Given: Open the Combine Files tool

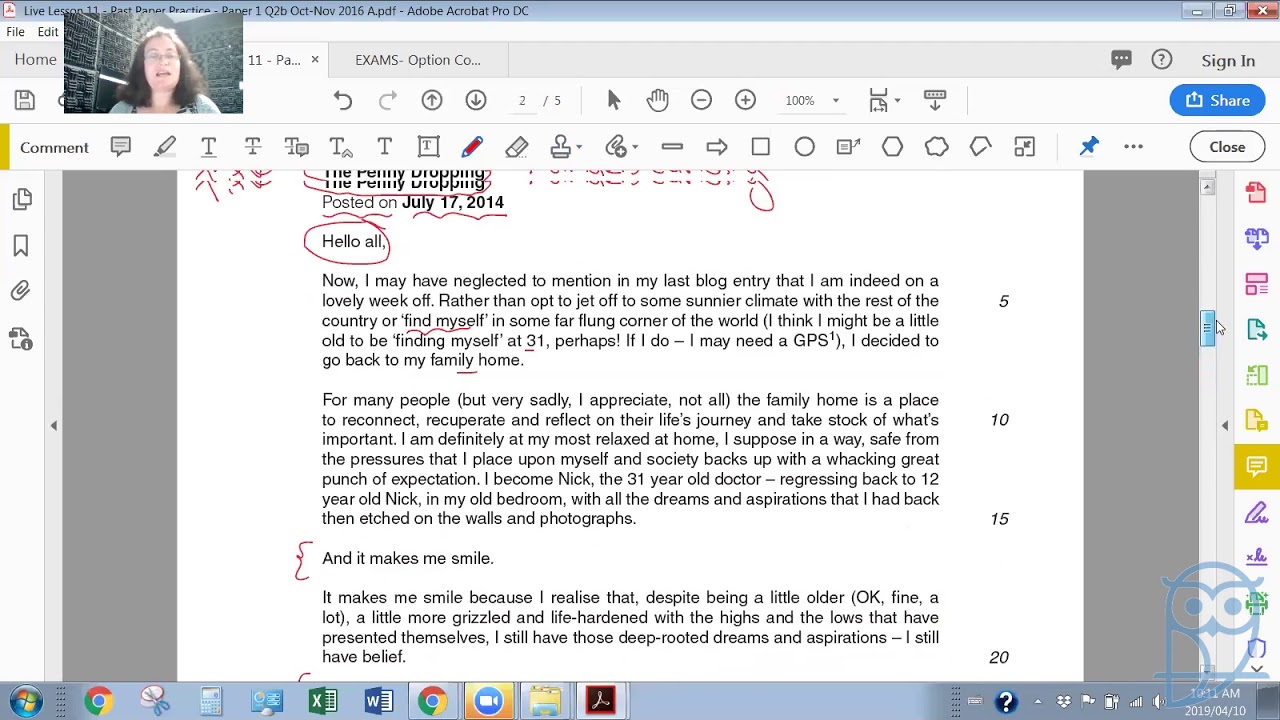Looking at the screenshot, I should point(1256,238).
